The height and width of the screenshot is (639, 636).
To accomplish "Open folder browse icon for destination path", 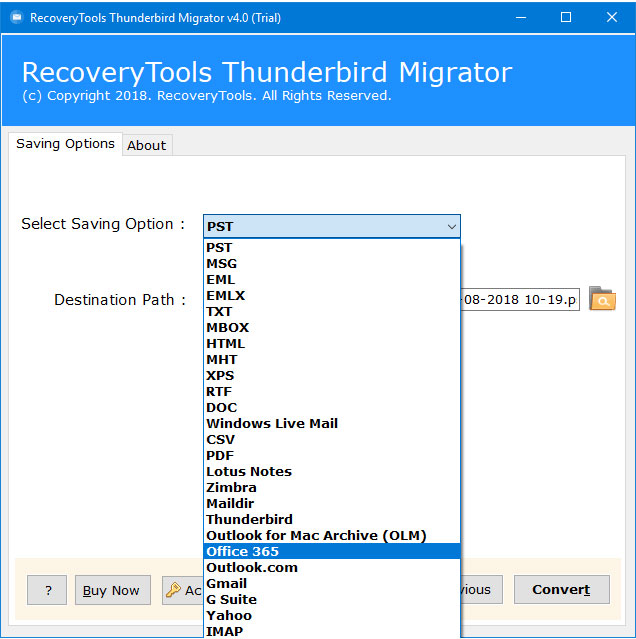I will [602, 299].
